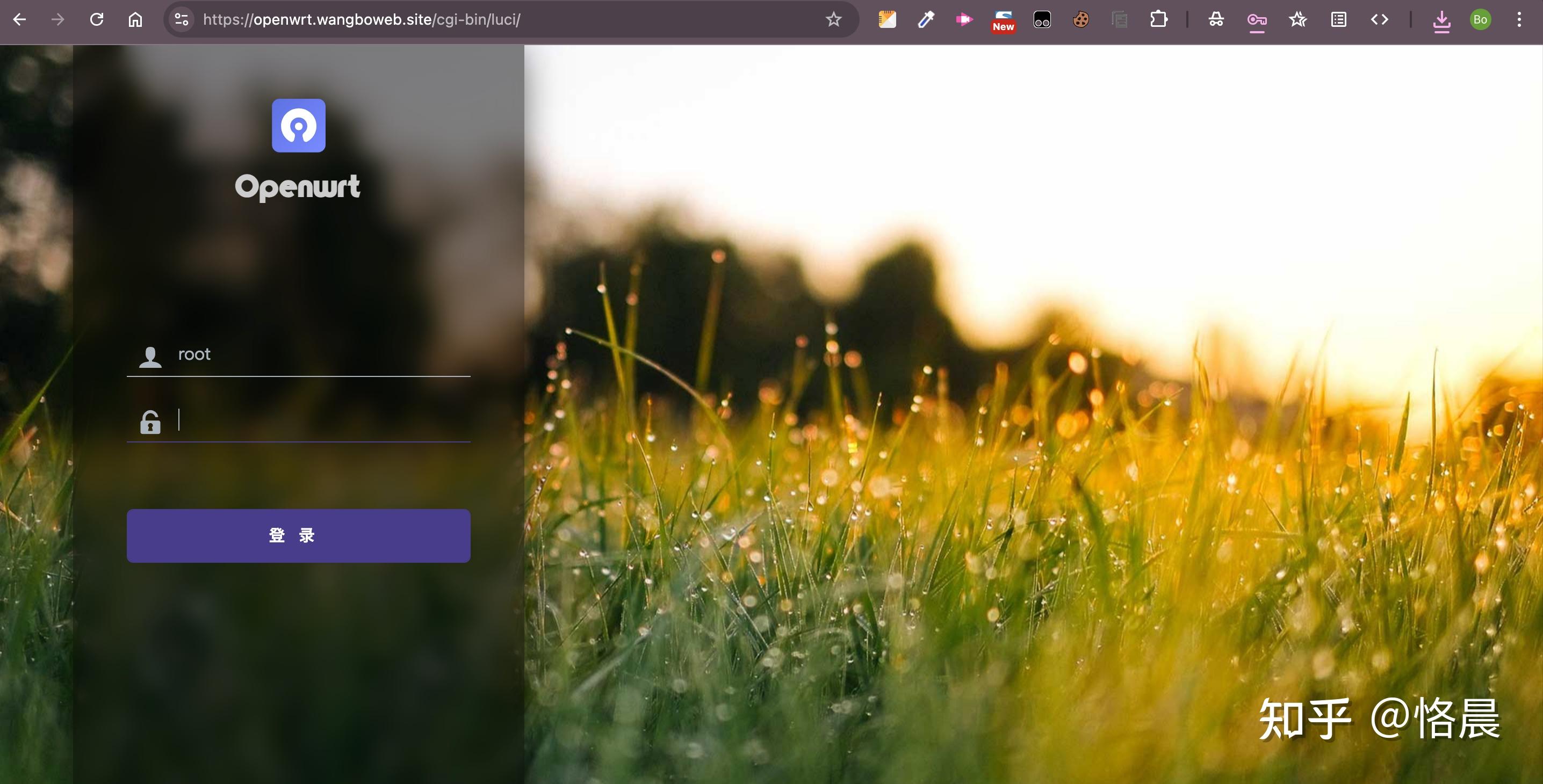Open the downloads panel

1441,20
